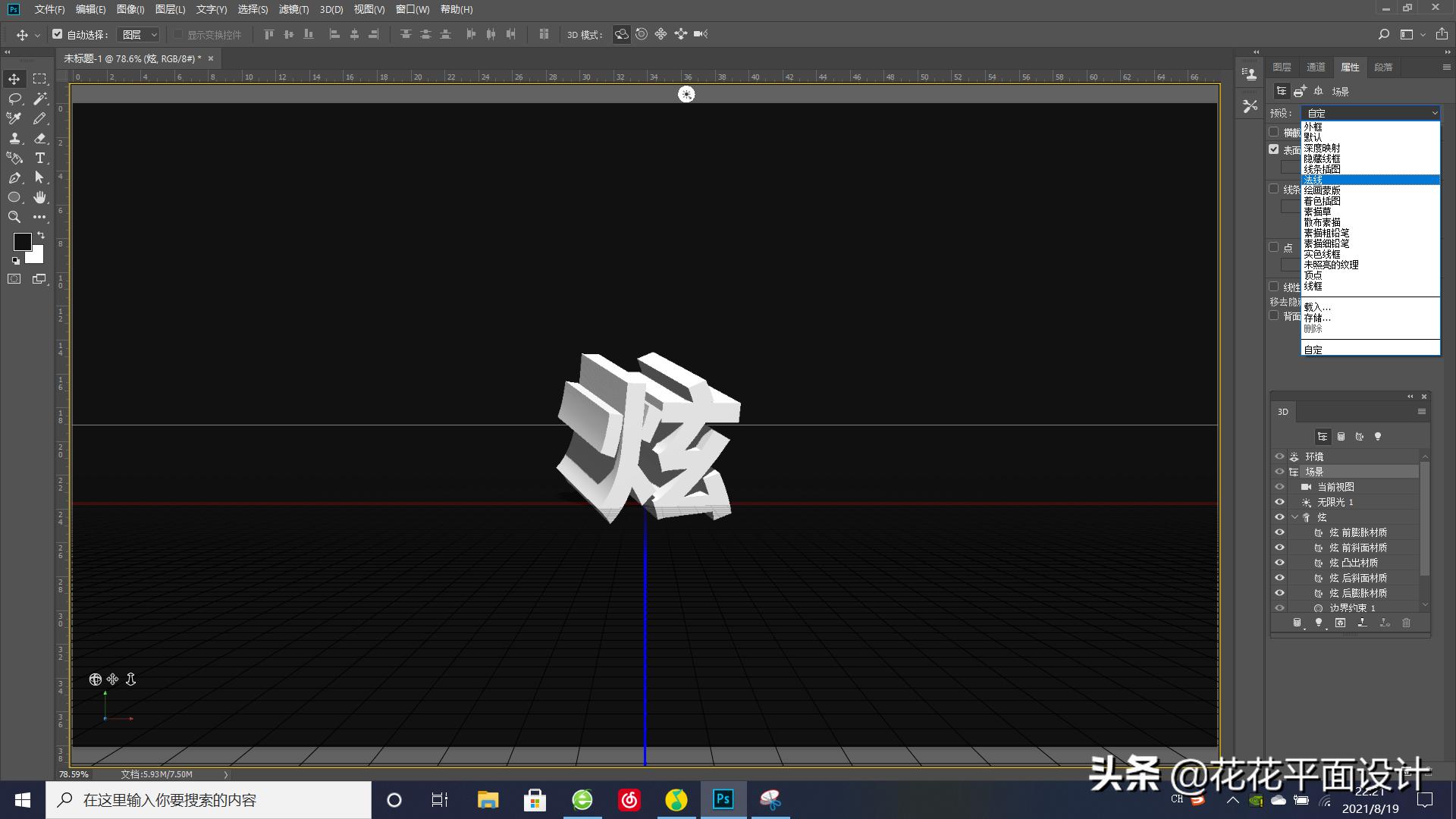The image size is (1456, 819).
Task: Select the Zoom tool
Action: click(x=14, y=218)
